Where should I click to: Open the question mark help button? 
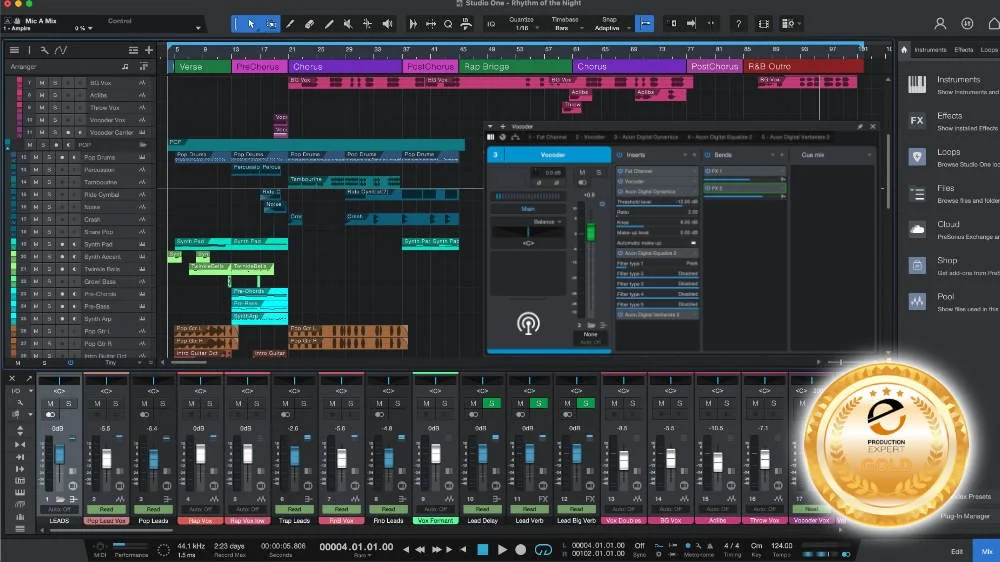pos(739,24)
